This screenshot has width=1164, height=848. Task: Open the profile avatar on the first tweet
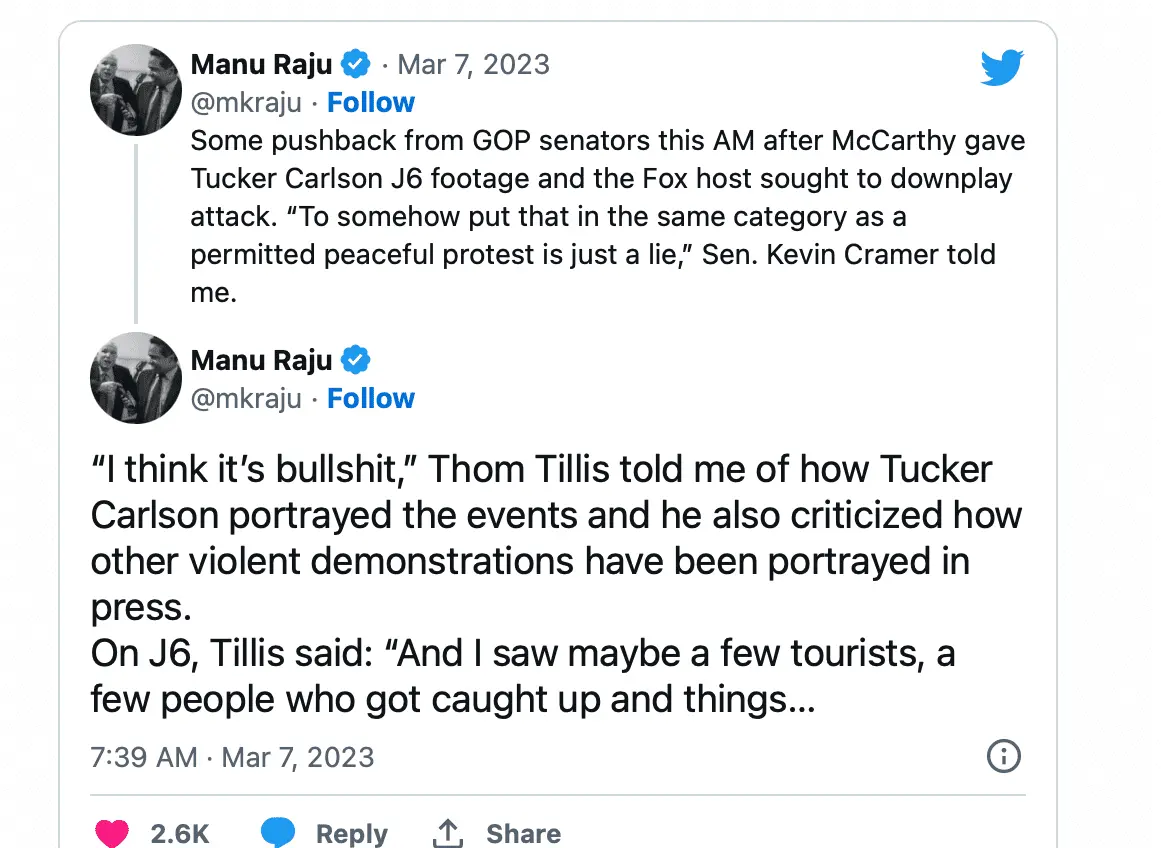coord(135,89)
